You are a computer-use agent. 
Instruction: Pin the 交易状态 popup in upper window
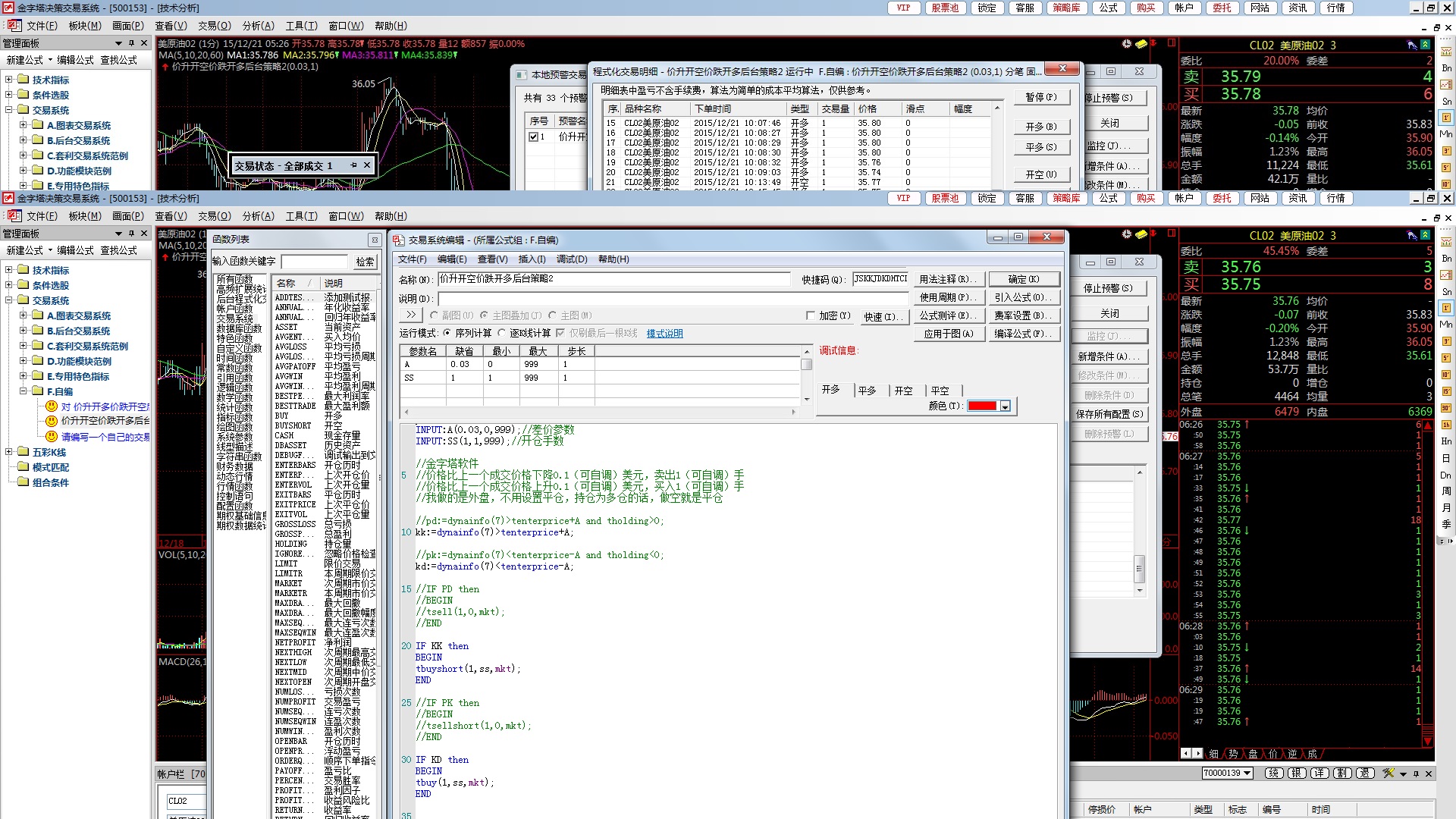click(353, 165)
